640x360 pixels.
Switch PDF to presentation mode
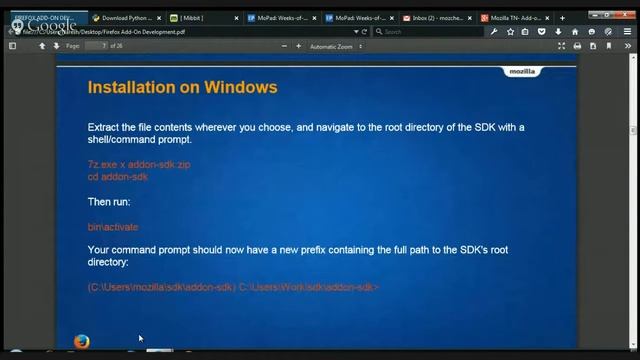click(x=562, y=46)
